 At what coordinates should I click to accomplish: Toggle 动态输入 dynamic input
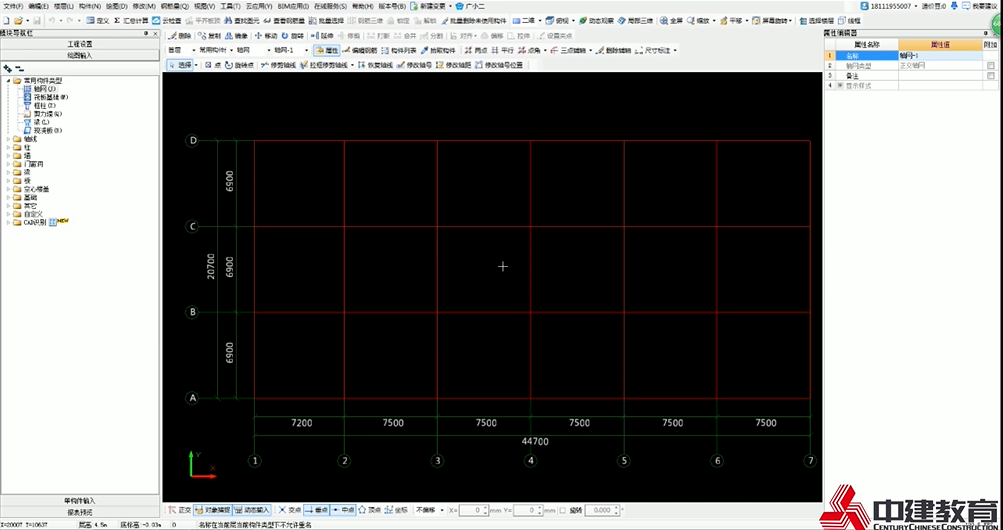[x=251, y=510]
